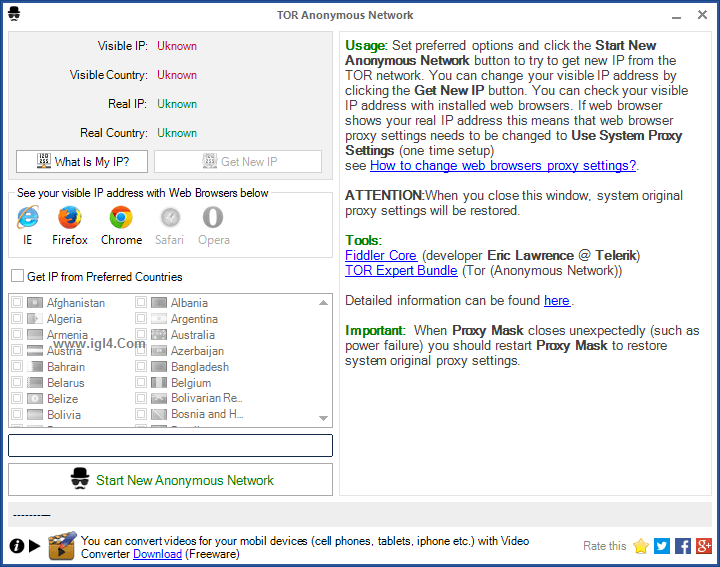The width and height of the screenshot is (720, 567).
Task: Minimize the TOR Anonymous Network window
Action: click(676, 16)
